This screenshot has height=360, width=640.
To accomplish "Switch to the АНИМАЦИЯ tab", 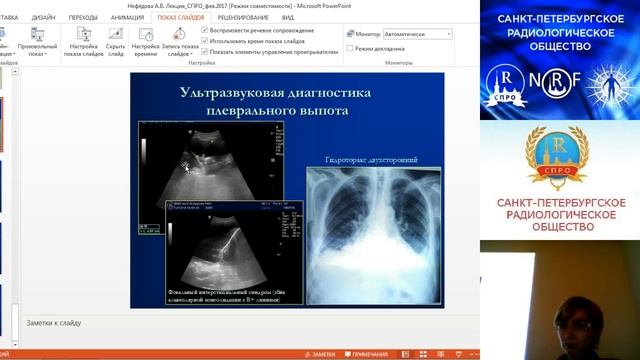I will pyautogui.click(x=127, y=18).
